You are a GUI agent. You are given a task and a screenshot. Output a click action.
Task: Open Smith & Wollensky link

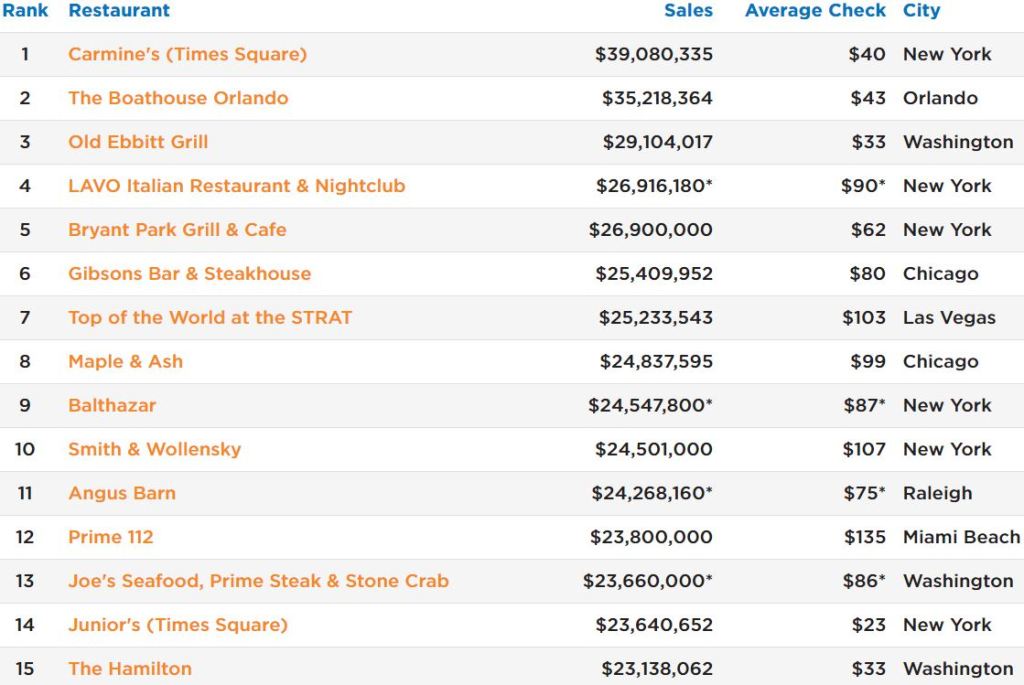[155, 449]
